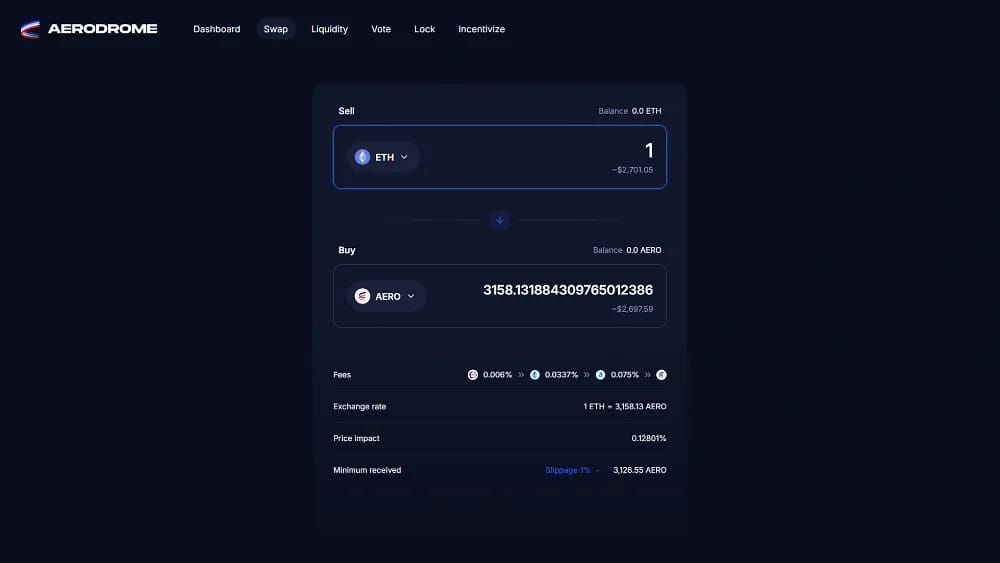Click the 0.006% fee value
Viewport: 1000px width, 563px height.
coord(497,375)
